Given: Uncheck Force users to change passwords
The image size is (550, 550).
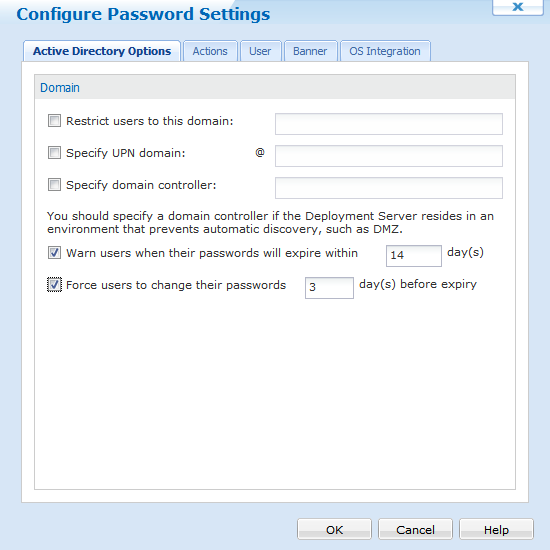Looking at the screenshot, I should coord(54,284).
